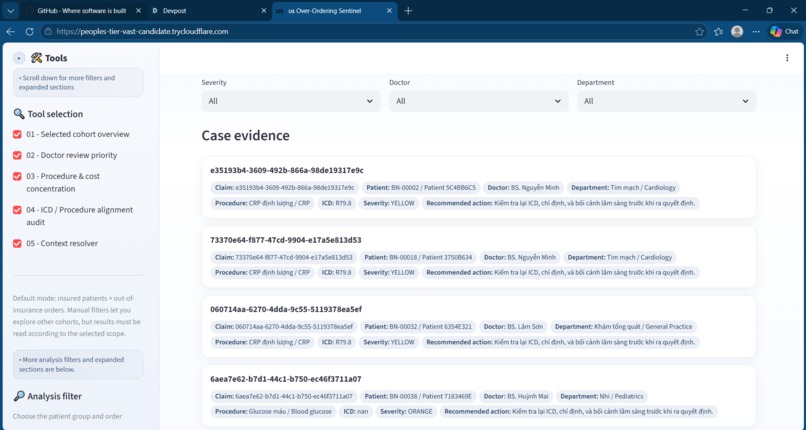Click Department General Practice chip
806x430 pixels.
tap(624, 327)
